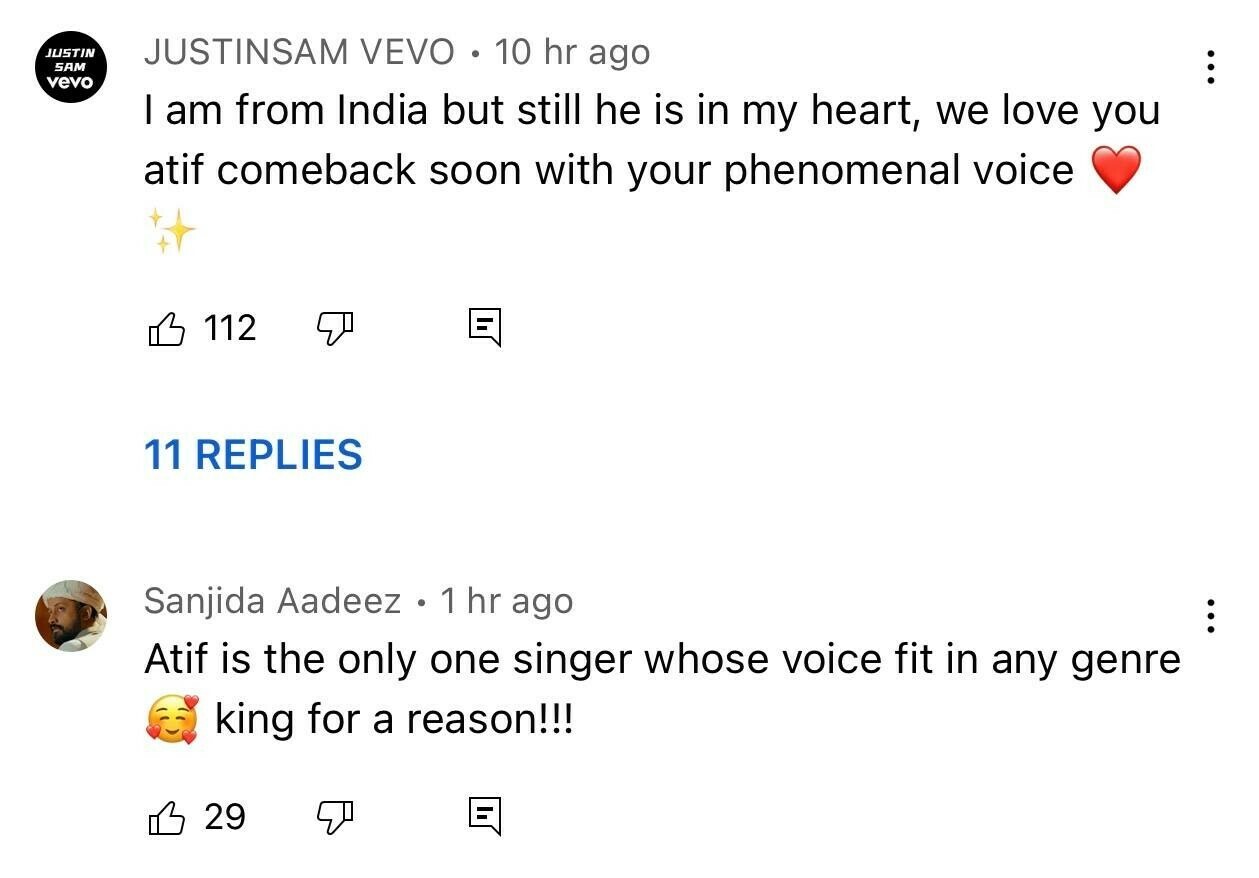Click the red heart emoji
Image resolution: width=1259 pixels, height=878 pixels.
(x=1116, y=172)
